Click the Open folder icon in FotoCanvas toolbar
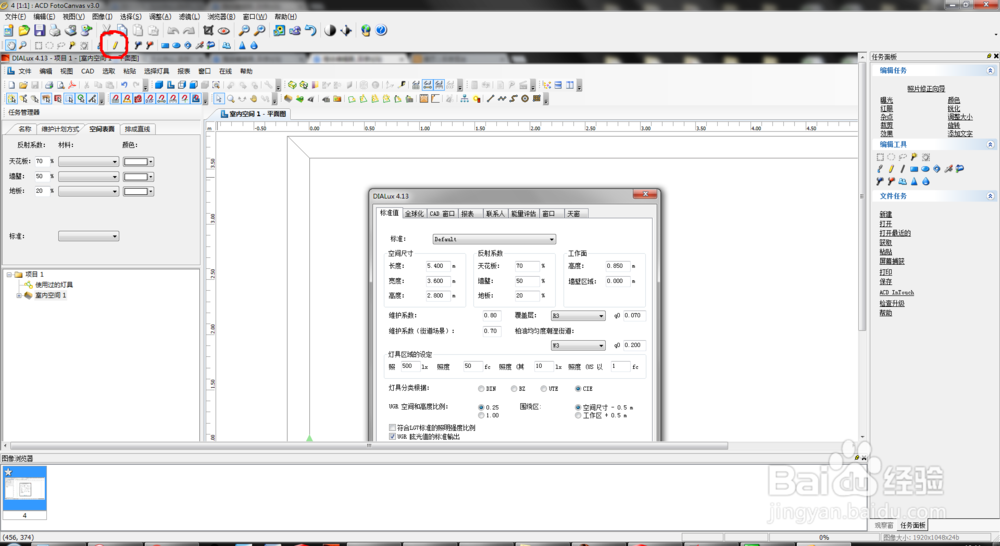Screen dimensions: 1000x546 click(x=24, y=31)
